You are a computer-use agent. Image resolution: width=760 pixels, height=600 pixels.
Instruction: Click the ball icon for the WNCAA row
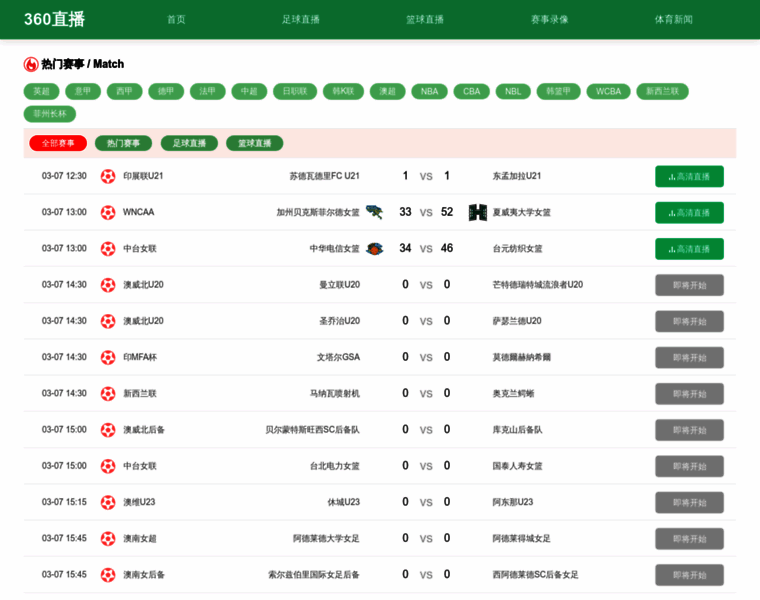tap(108, 212)
